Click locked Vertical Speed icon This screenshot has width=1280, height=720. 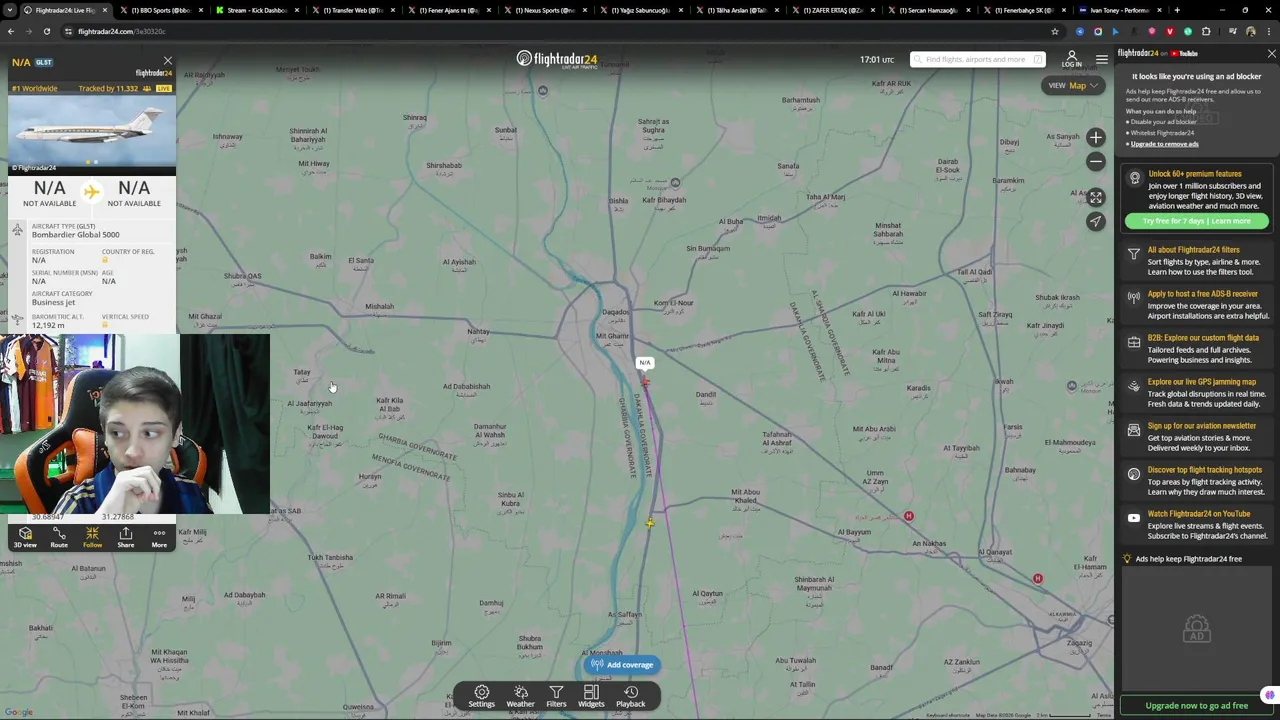pyautogui.click(x=105, y=325)
